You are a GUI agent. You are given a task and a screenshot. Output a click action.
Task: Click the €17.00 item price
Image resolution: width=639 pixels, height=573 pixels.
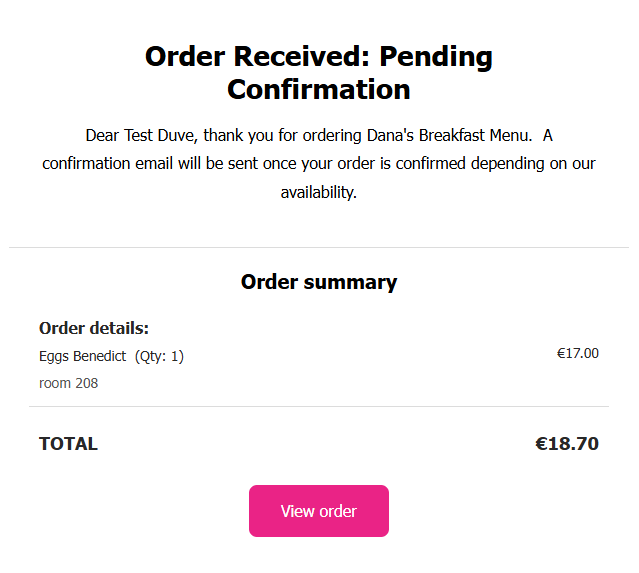coord(577,353)
